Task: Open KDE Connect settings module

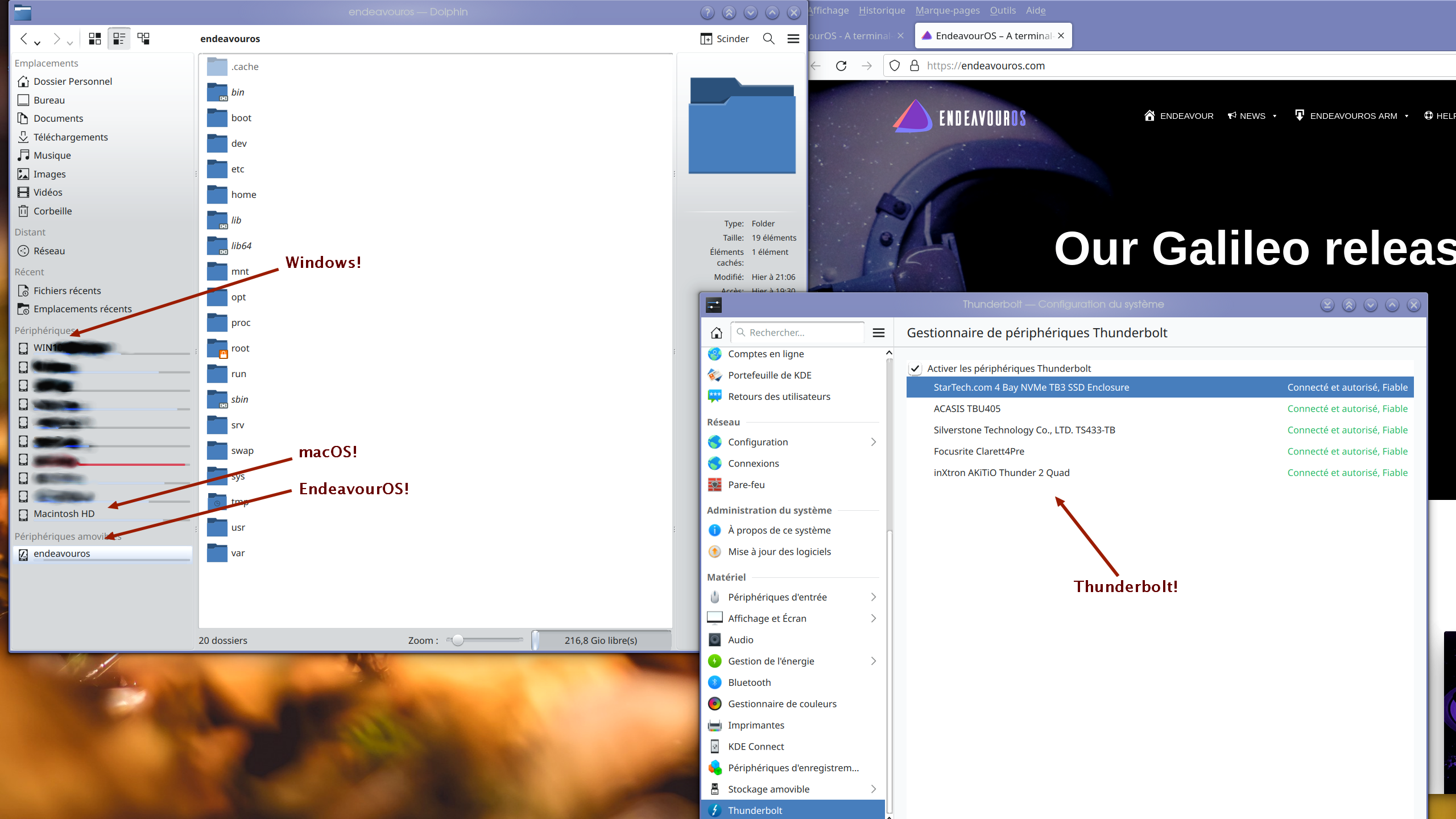Action: click(x=755, y=746)
